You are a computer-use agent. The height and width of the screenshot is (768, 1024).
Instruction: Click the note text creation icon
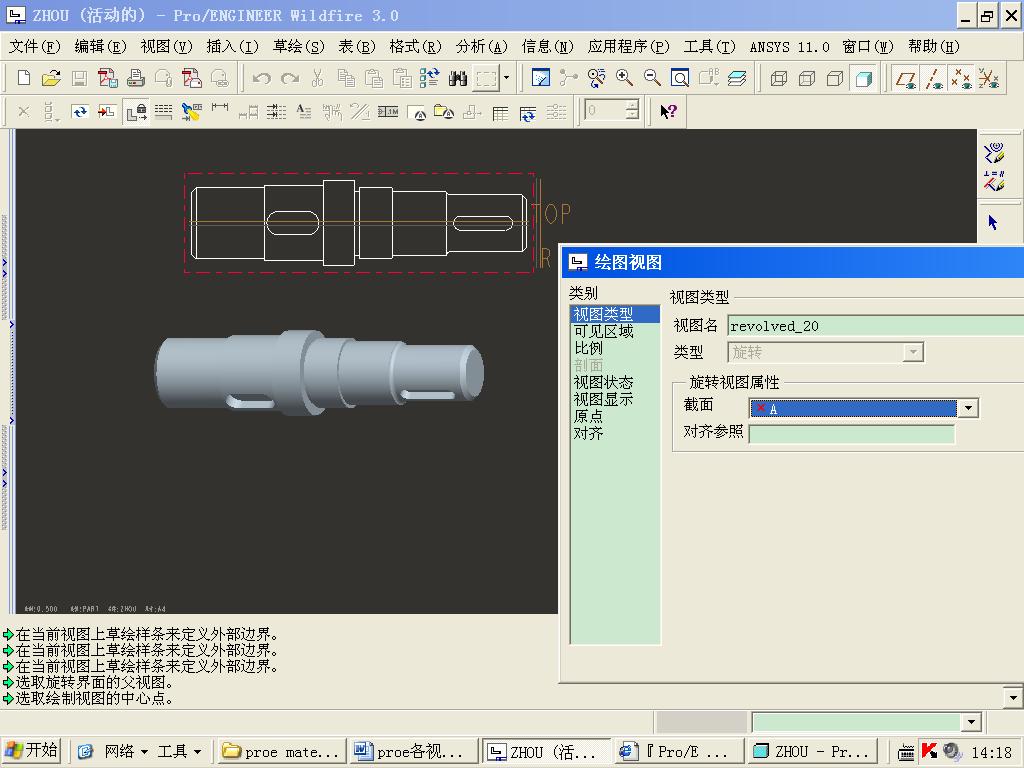click(304, 112)
